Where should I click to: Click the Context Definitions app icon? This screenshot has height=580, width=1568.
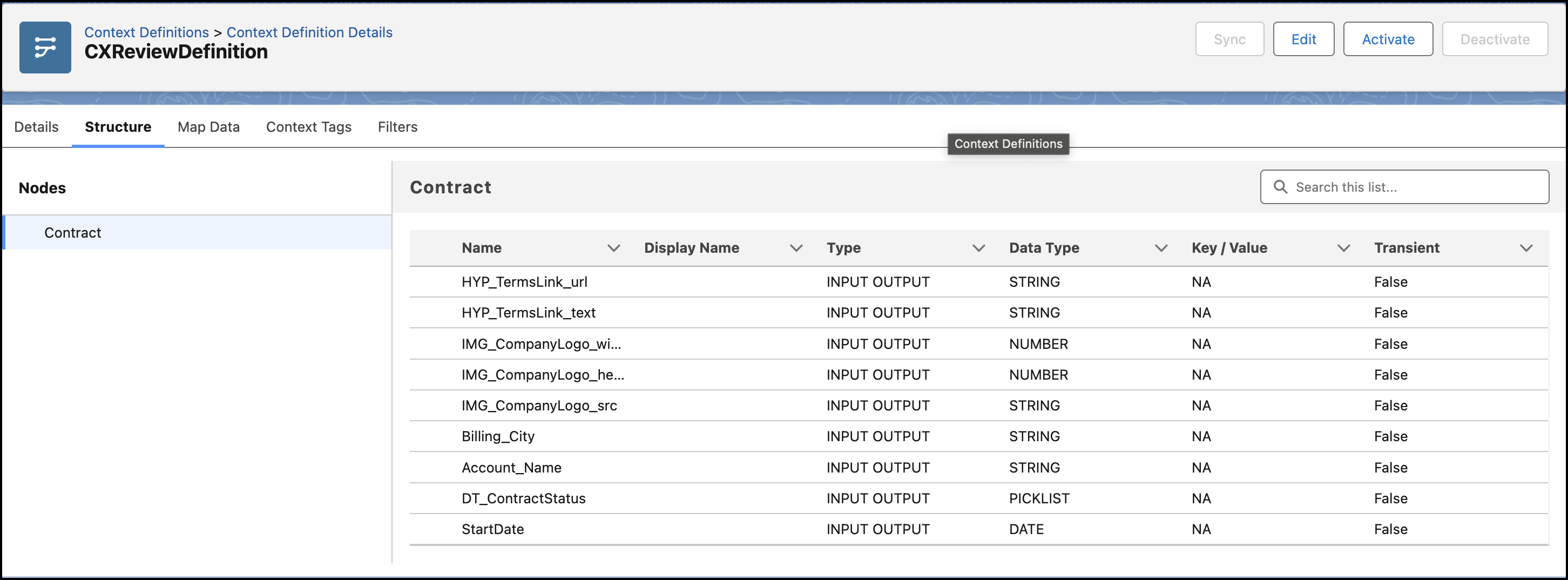45,47
